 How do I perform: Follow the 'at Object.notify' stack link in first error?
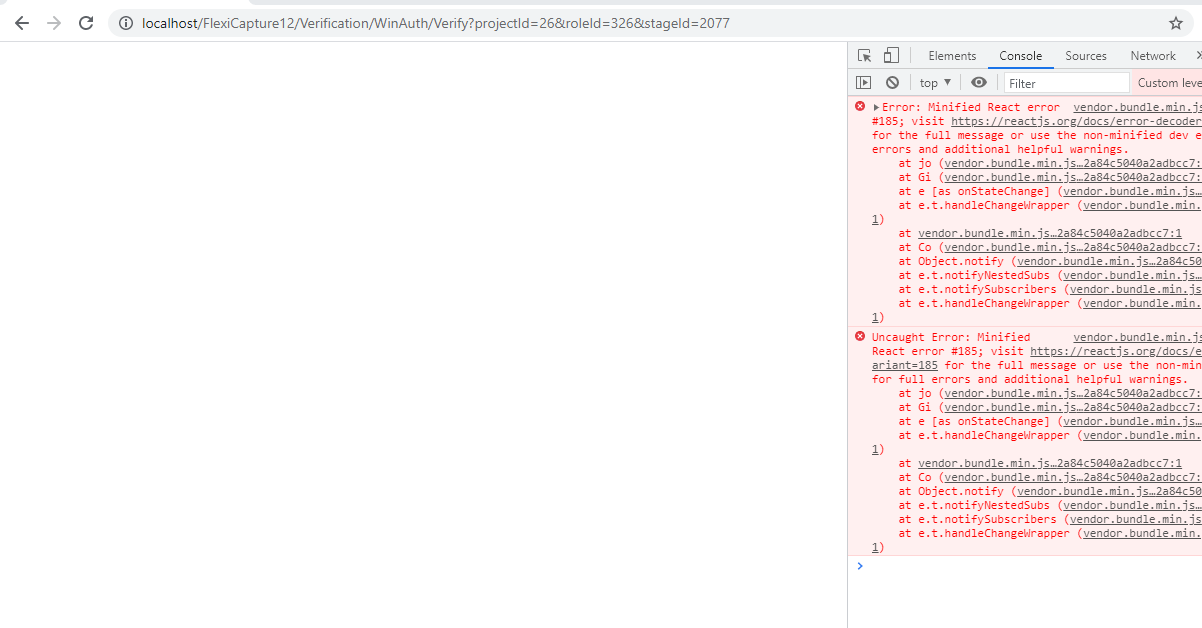pos(1109,261)
